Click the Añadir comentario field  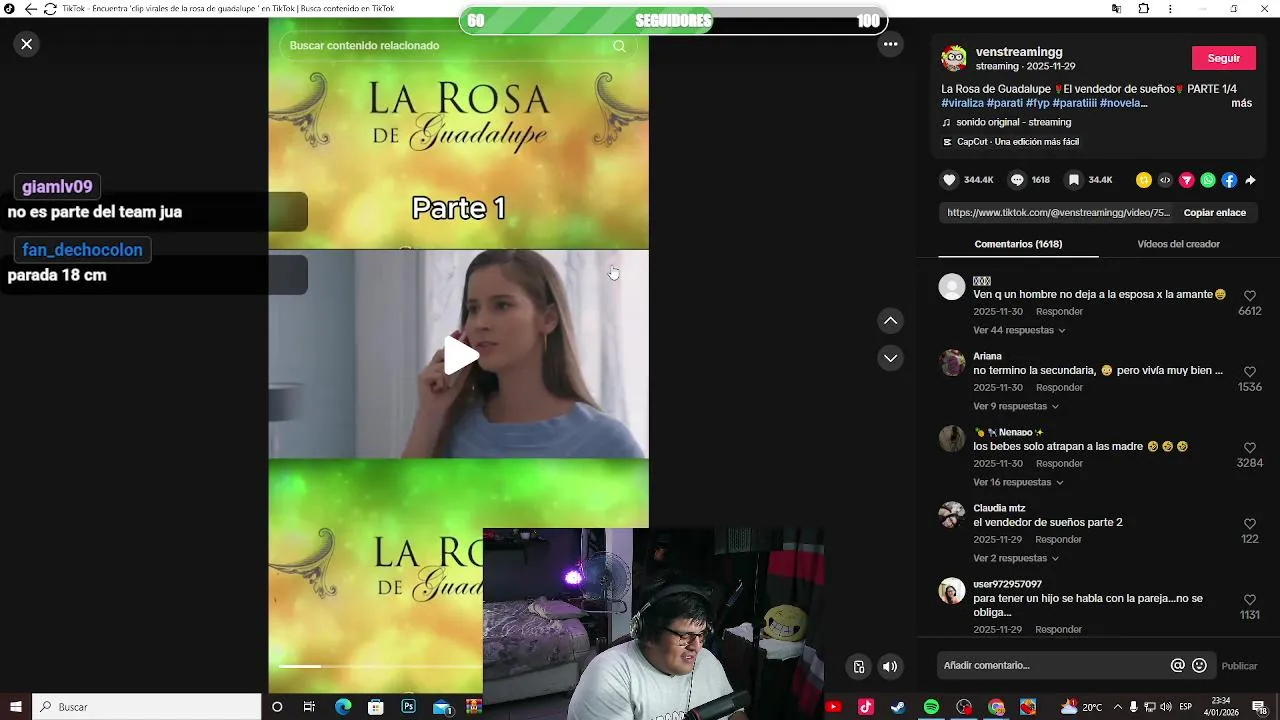(x=1050, y=665)
